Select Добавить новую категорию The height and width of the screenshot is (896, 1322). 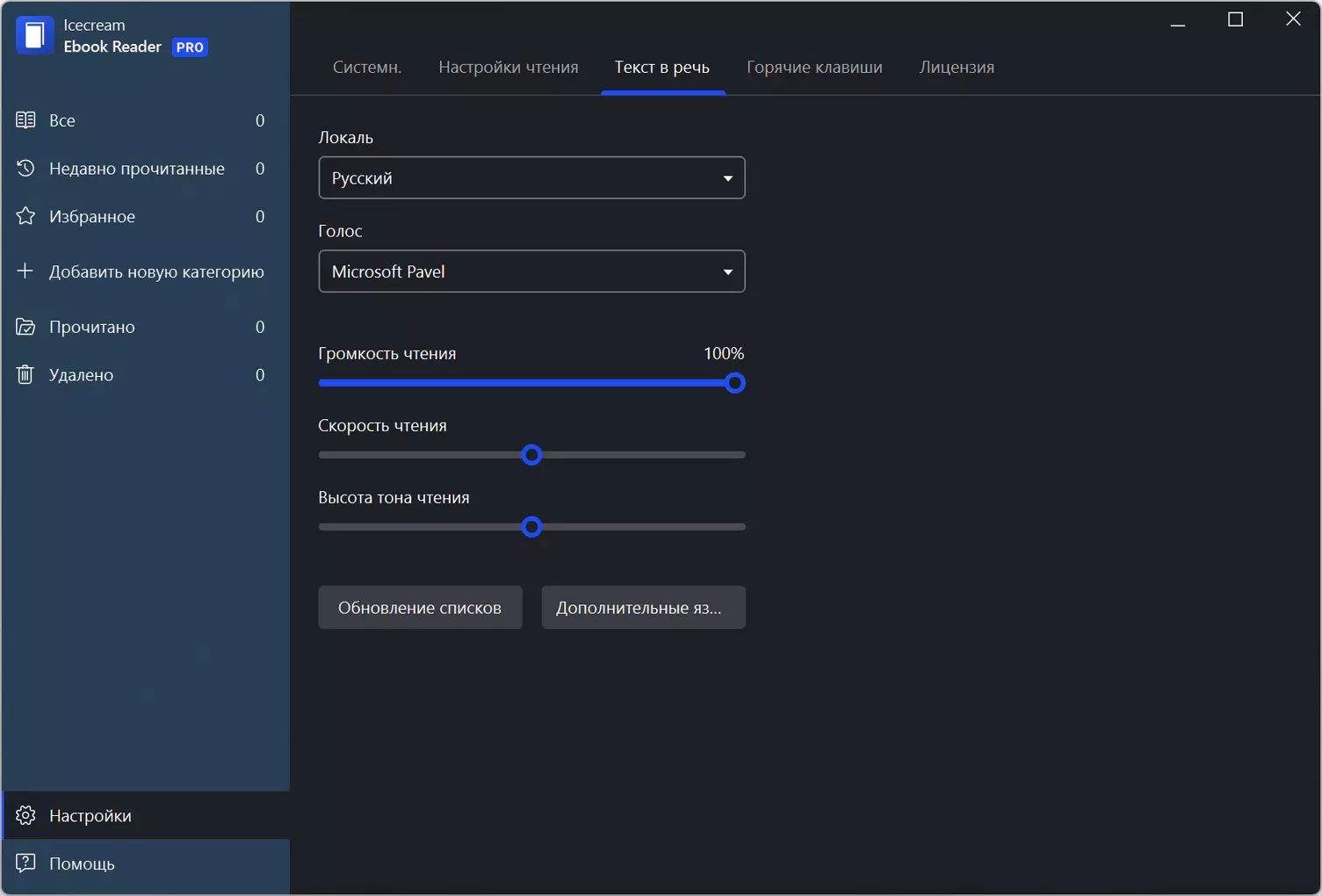click(146, 271)
